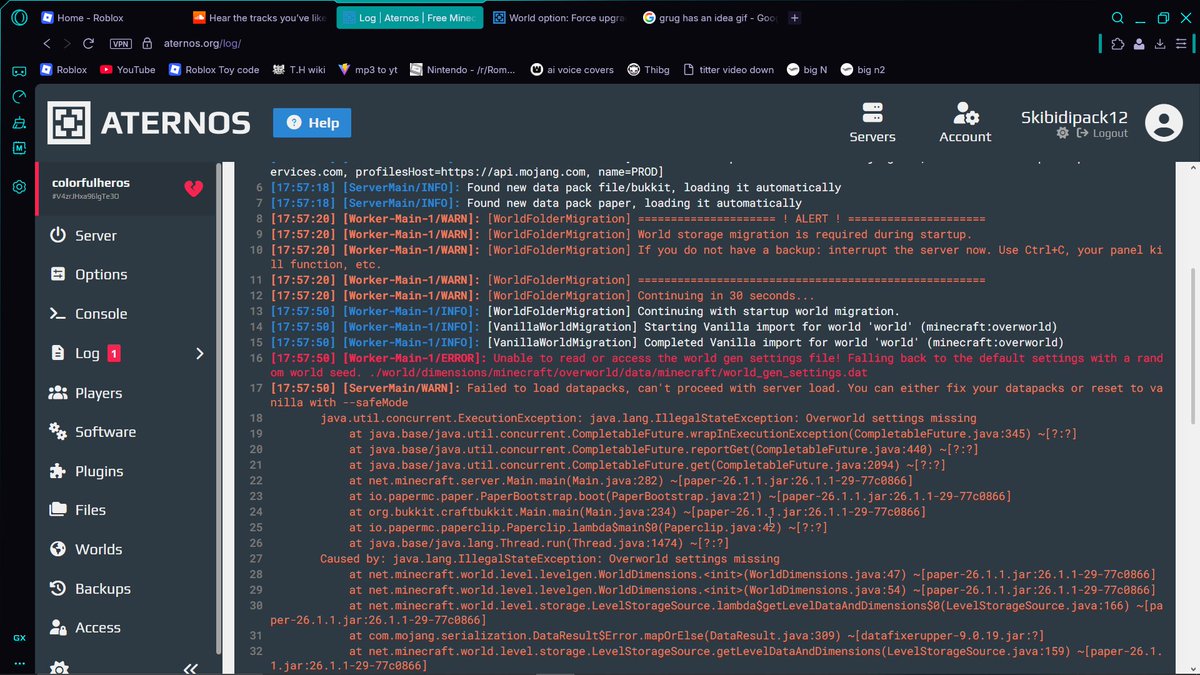Open the browser downloads icon

click(x=1159, y=44)
